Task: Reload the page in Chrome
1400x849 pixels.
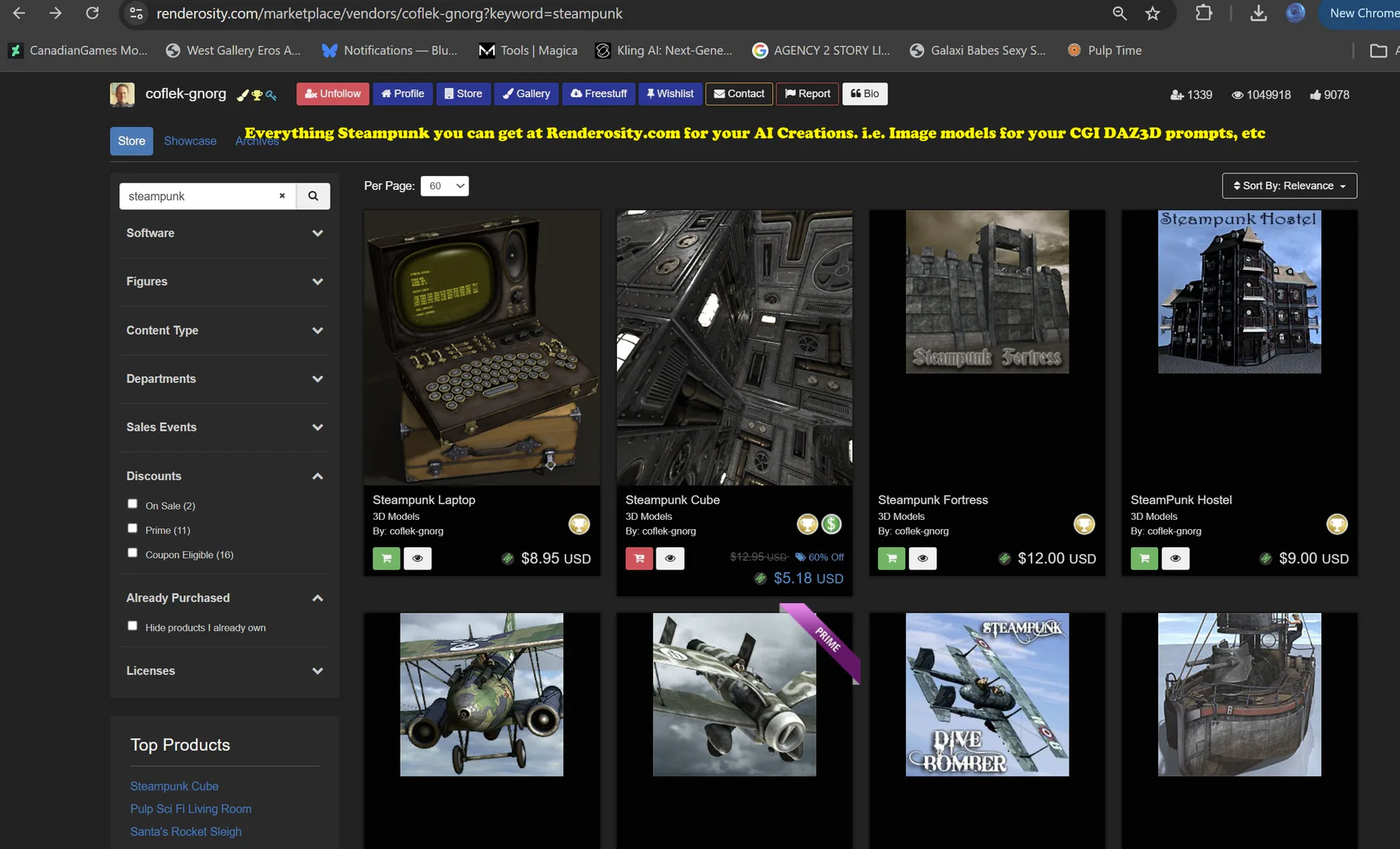Action: pyautogui.click(x=92, y=13)
